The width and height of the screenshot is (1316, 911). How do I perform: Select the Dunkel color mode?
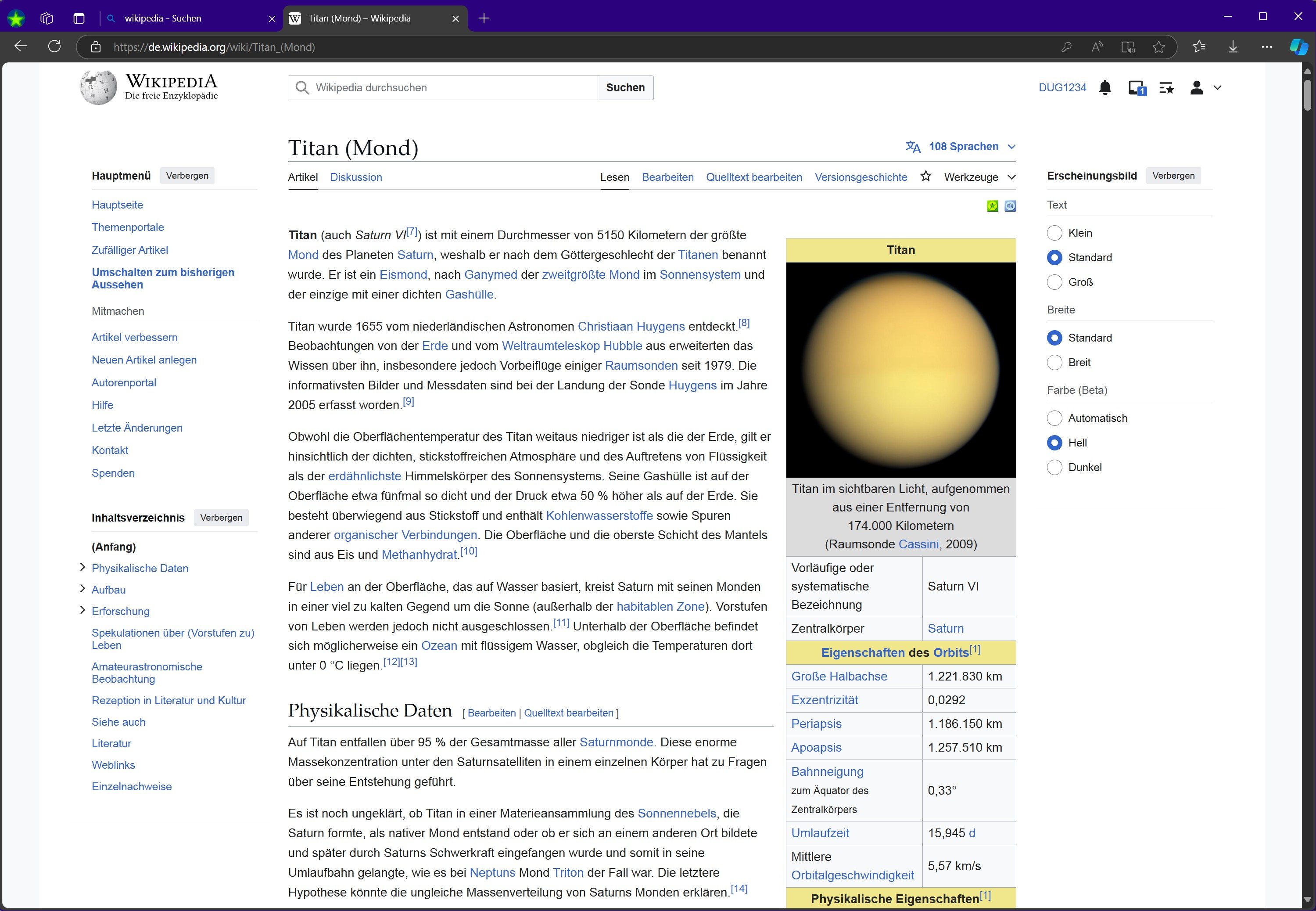pos(1055,468)
